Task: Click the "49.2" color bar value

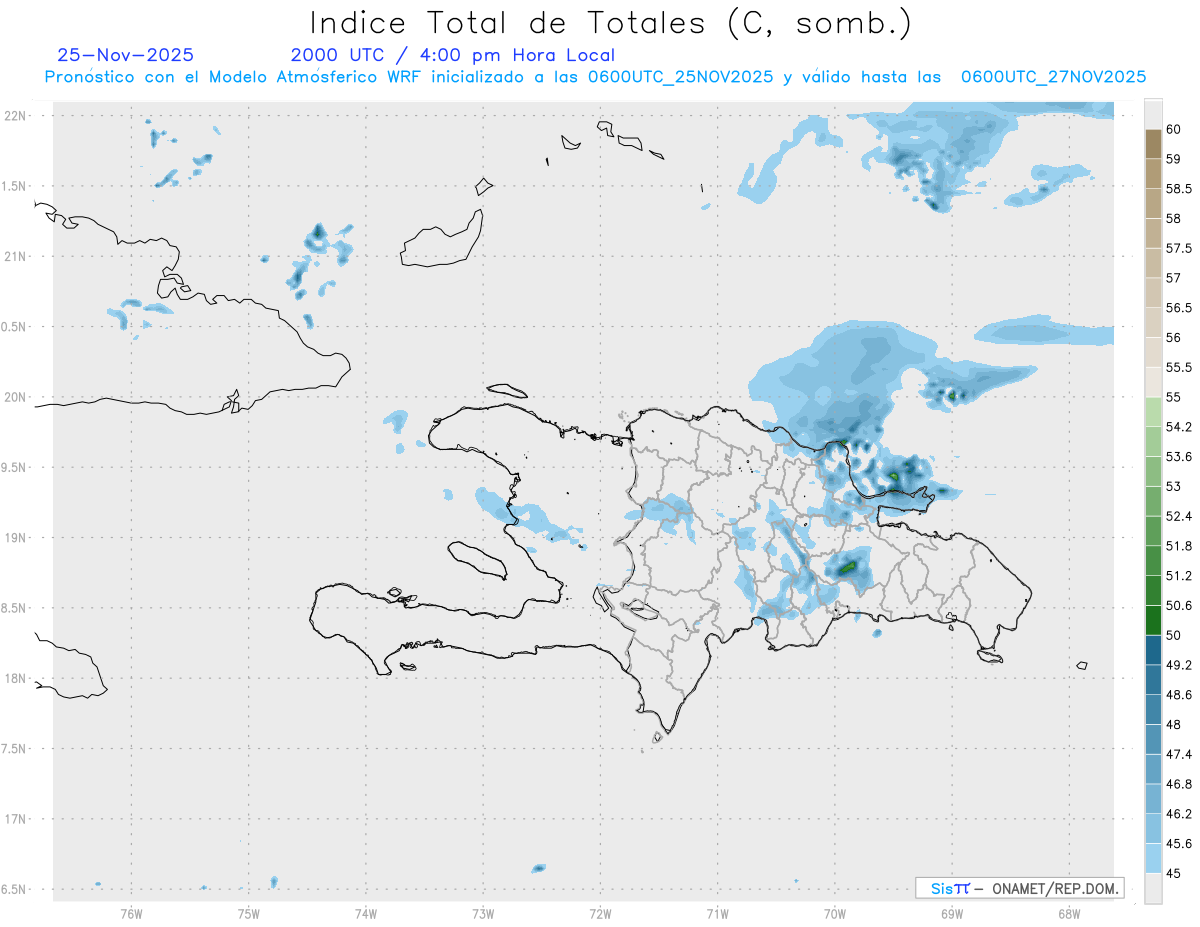Action: (x=1180, y=665)
